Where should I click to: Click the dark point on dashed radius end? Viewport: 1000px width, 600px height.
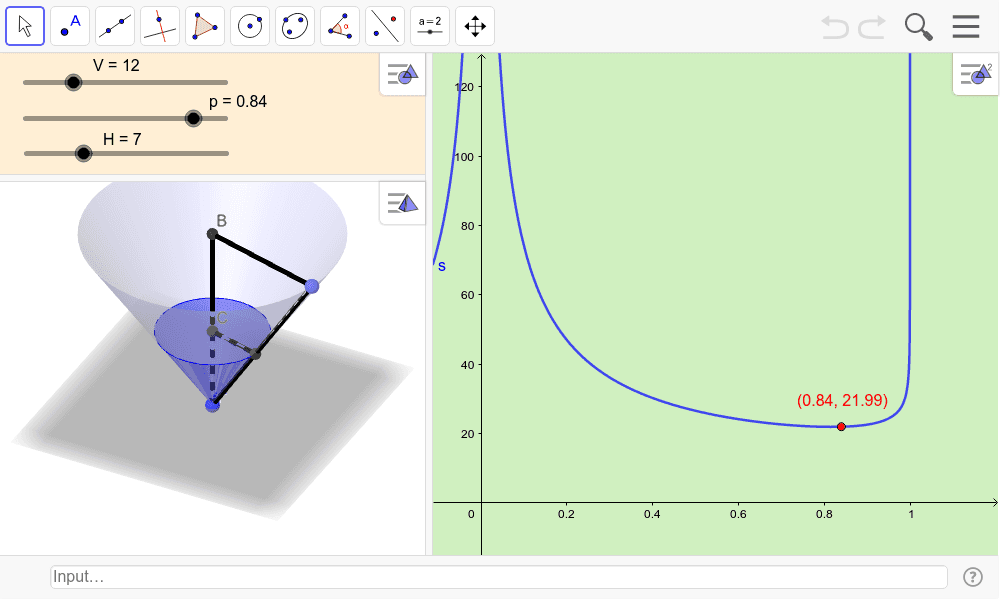pos(255,355)
